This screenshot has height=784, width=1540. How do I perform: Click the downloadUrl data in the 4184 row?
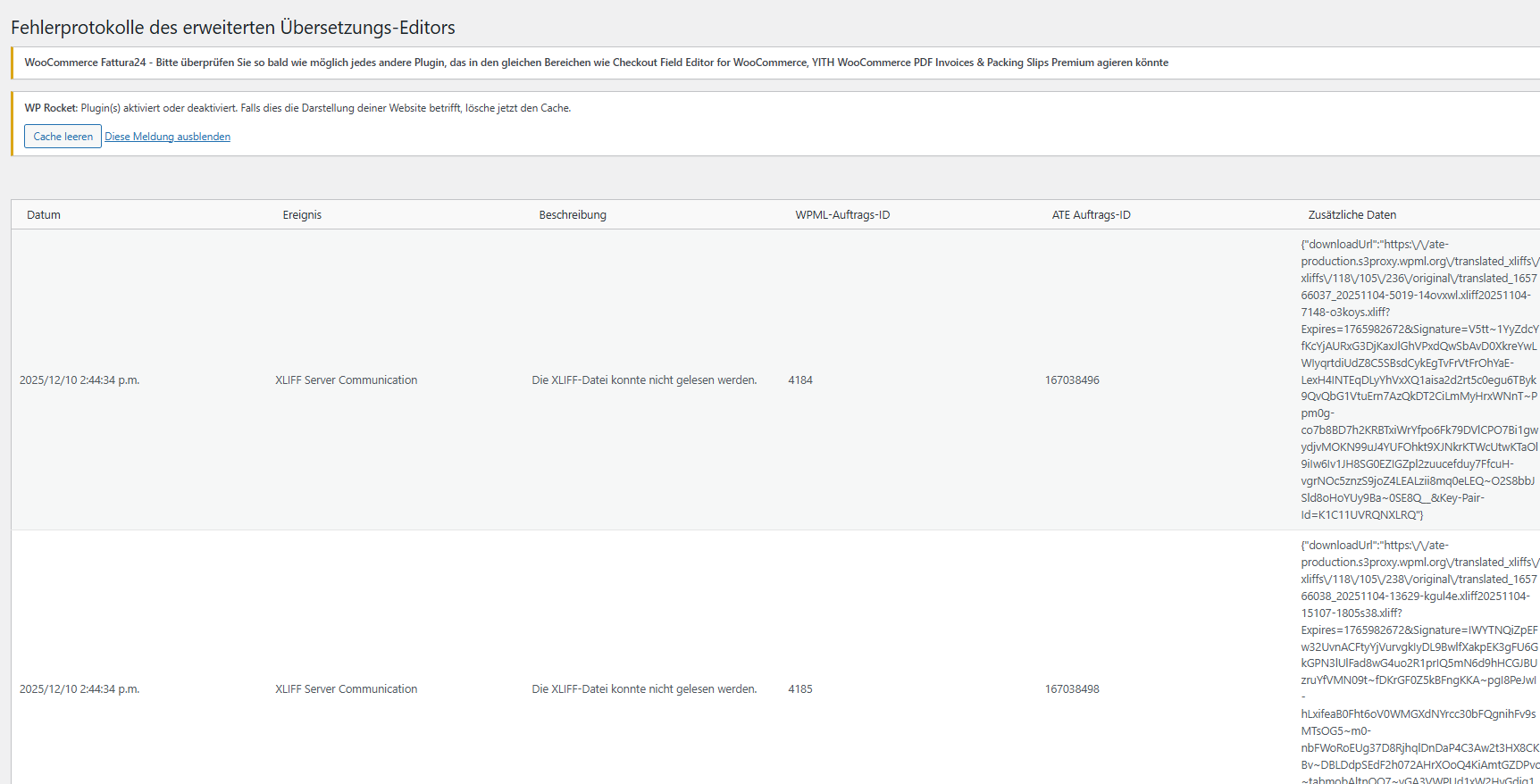coord(1419,379)
